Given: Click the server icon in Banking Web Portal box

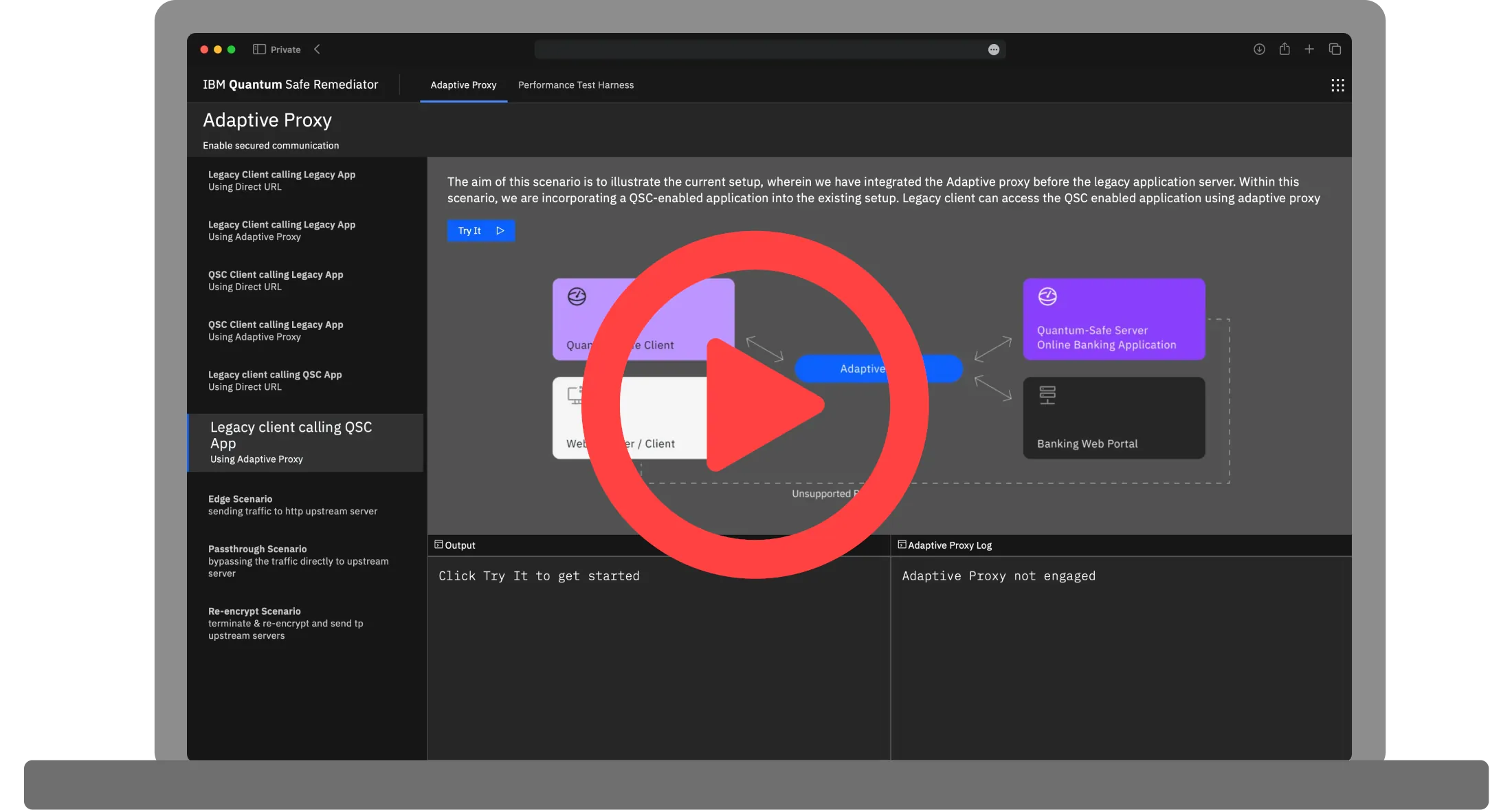Looking at the screenshot, I should (1047, 395).
